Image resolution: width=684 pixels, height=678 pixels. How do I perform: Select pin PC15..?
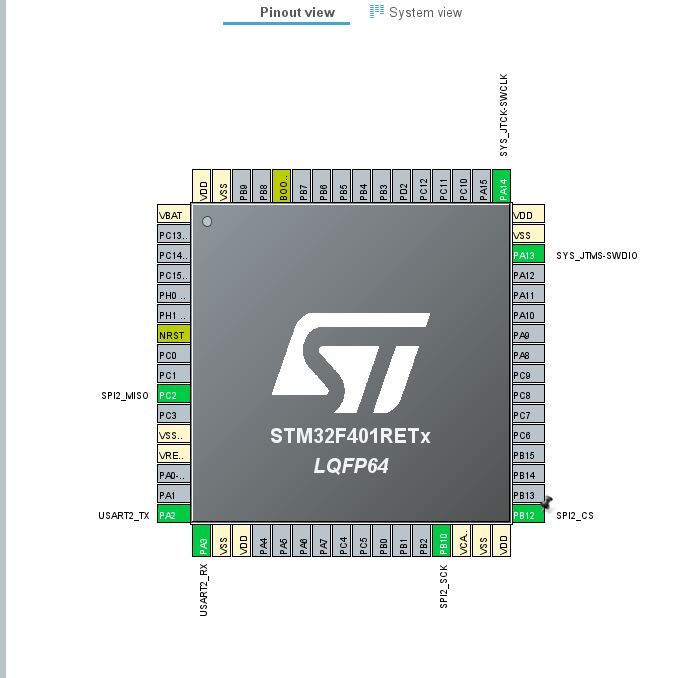[174, 275]
